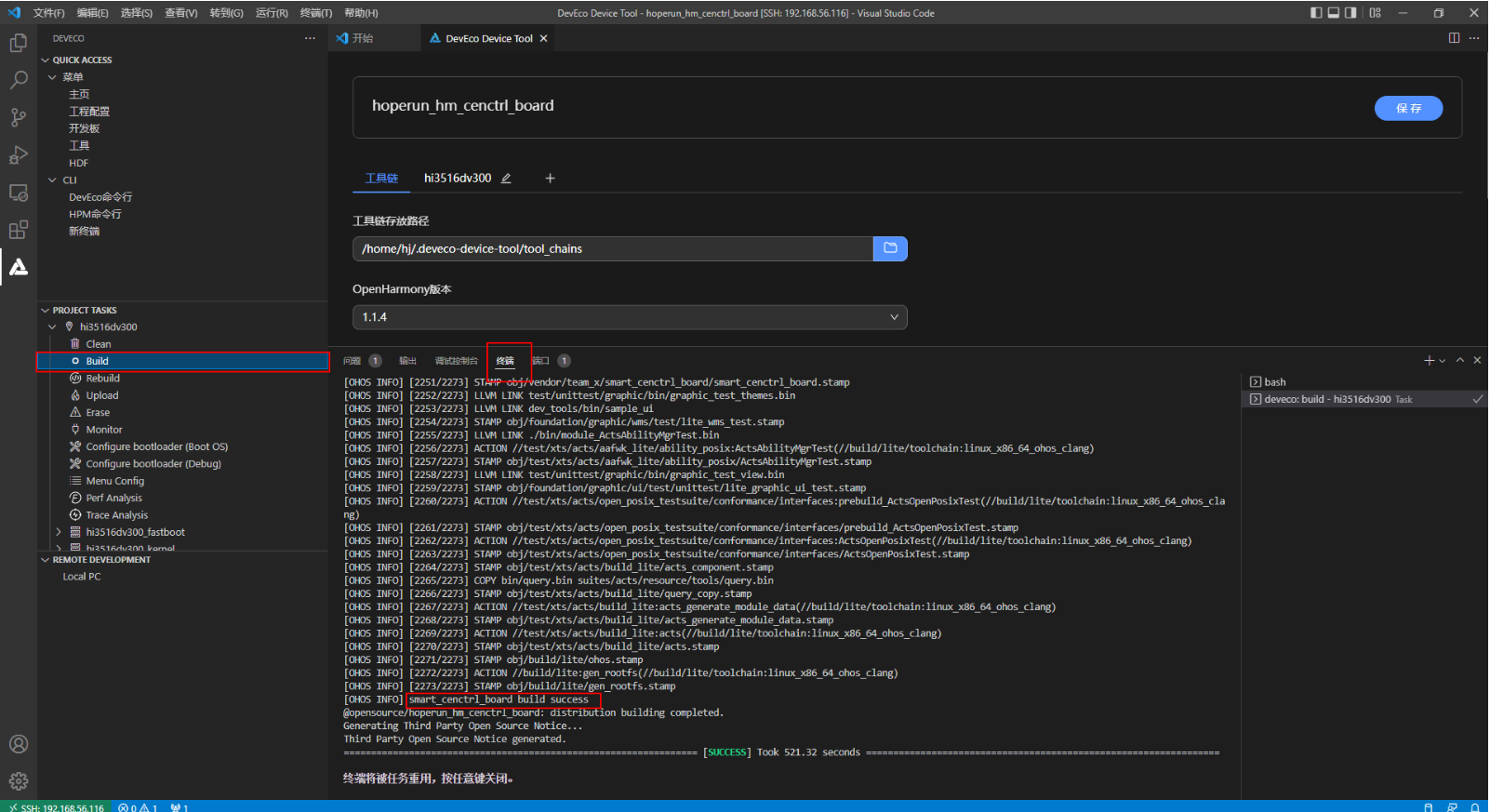Create a new terminal with plus icon
1490x812 pixels.
pyautogui.click(x=1429, y=361)
